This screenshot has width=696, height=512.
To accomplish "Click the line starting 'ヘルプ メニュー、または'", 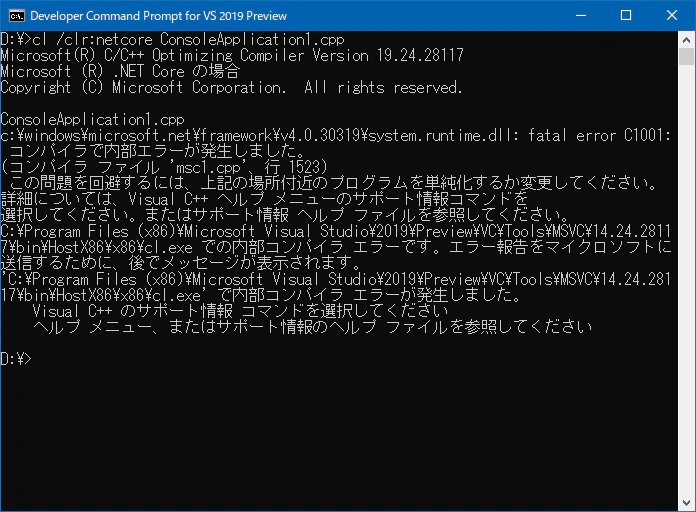I will pyautogui.click(x=312, y=327).
